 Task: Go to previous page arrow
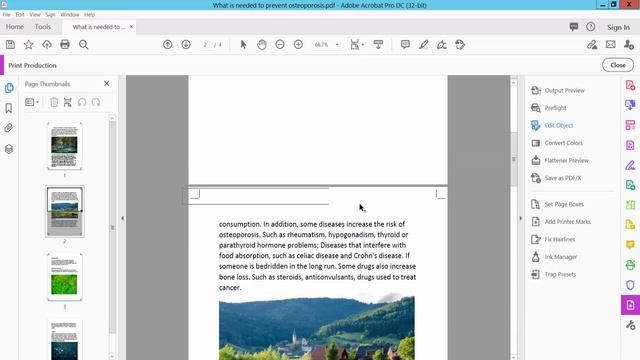click(167, 44)
